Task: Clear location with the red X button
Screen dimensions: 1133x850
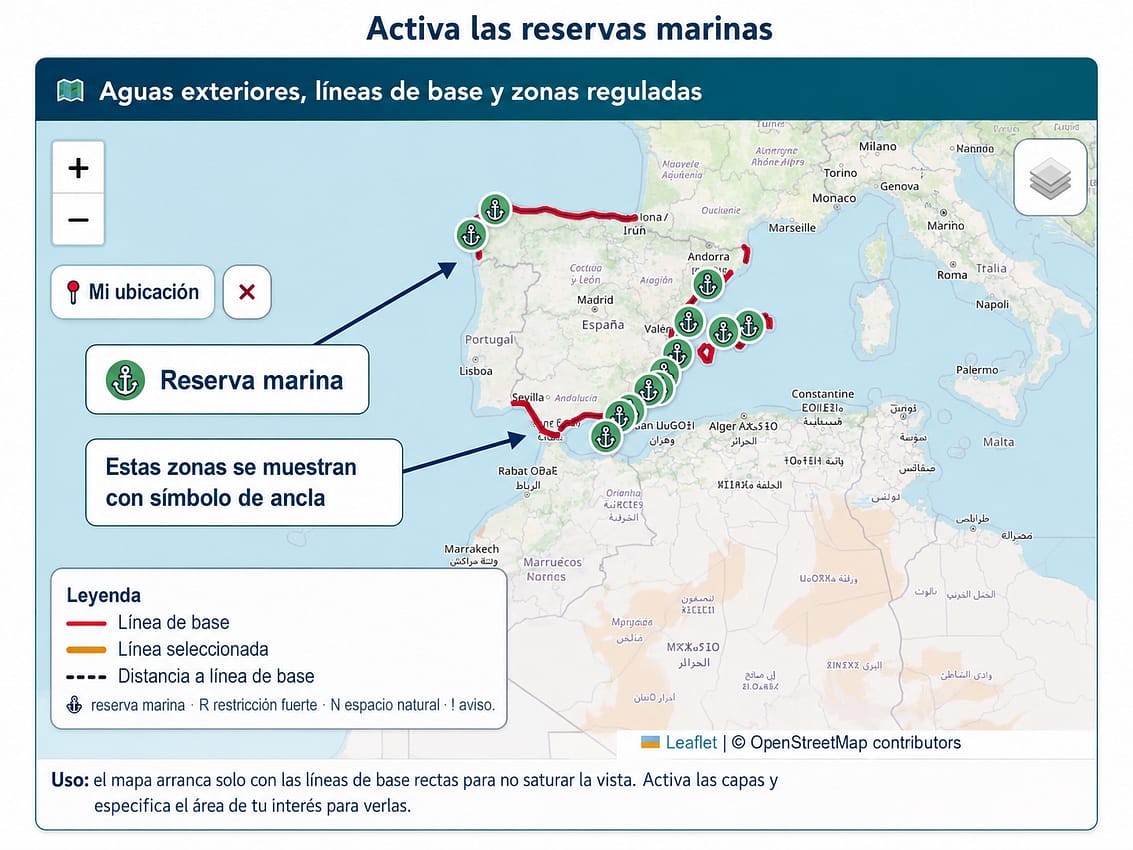Action: click(x=247, y=292)
